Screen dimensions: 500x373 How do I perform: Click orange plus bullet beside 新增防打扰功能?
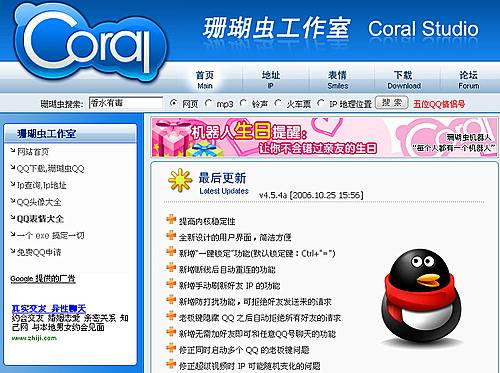(x=171, y=300)
